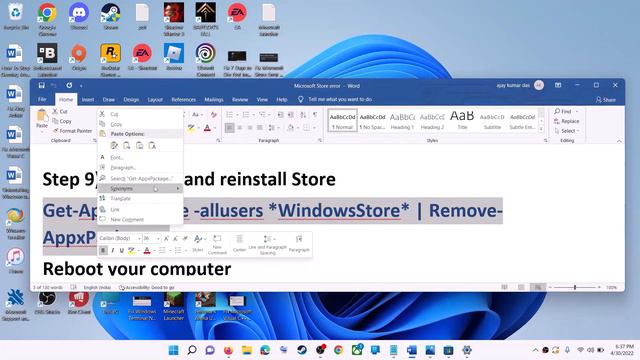This screenshot has width=640, height=360.
Task: Click the Decrease Indent icon
Action: tap(280, 115)
